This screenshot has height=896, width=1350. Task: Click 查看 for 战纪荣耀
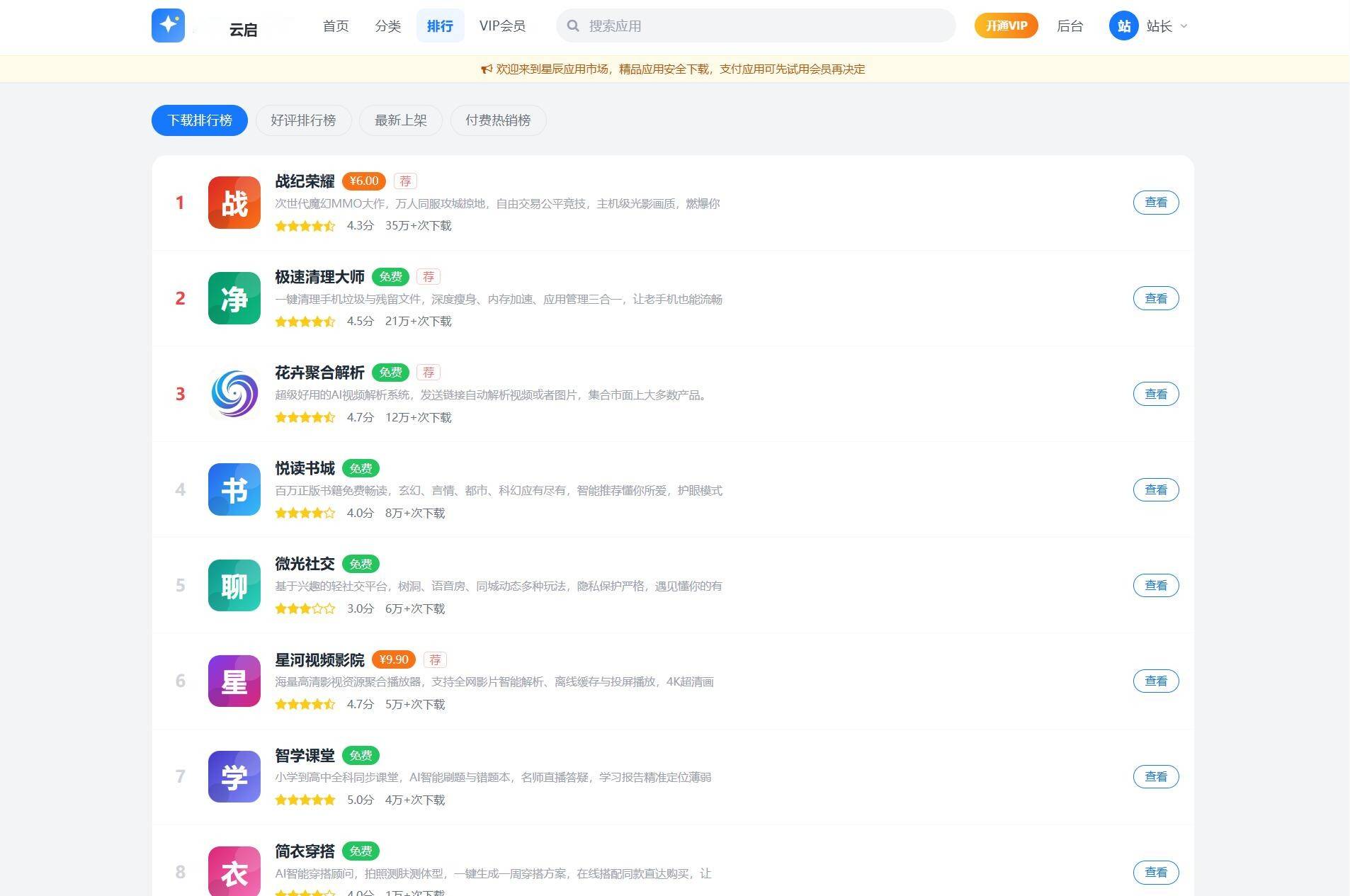pos(1156,203)
